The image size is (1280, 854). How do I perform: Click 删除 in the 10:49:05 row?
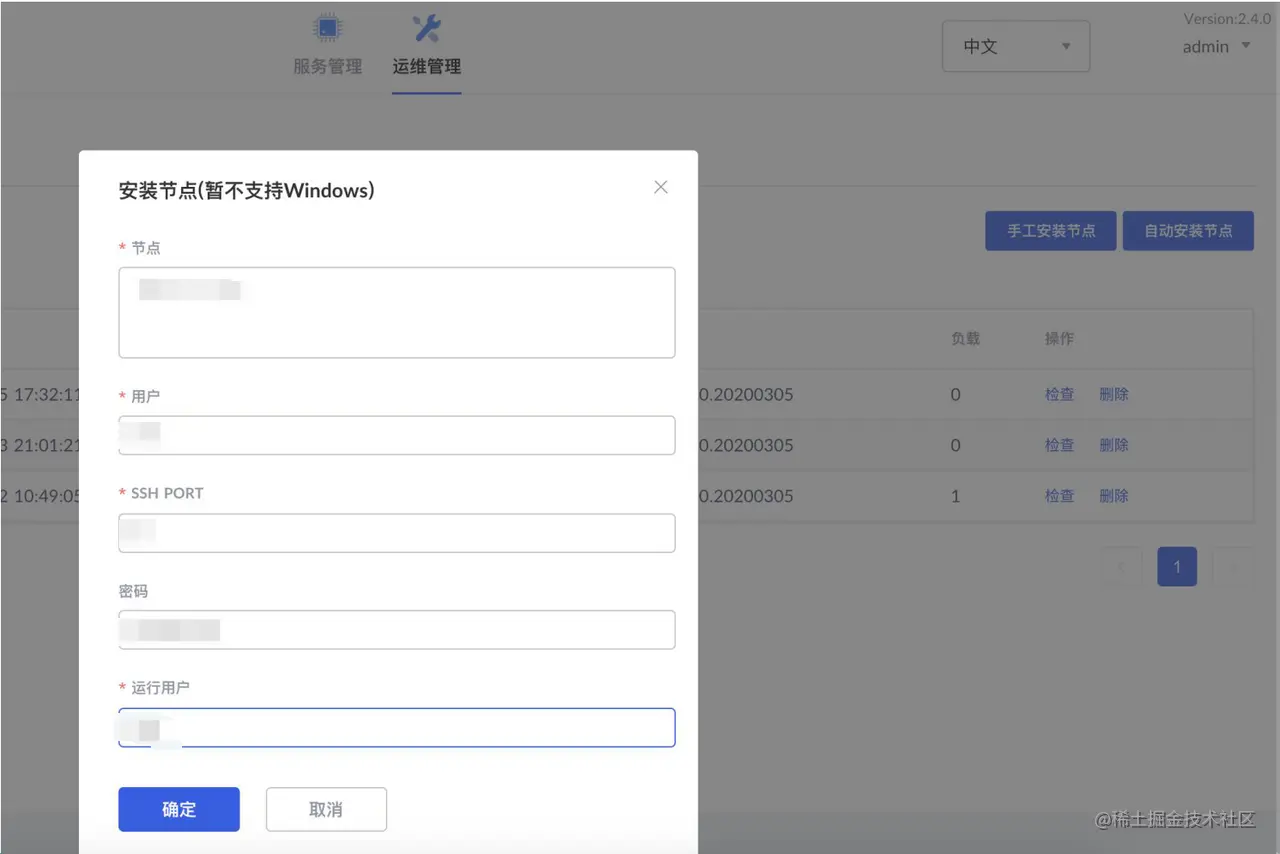(1114, 496)
